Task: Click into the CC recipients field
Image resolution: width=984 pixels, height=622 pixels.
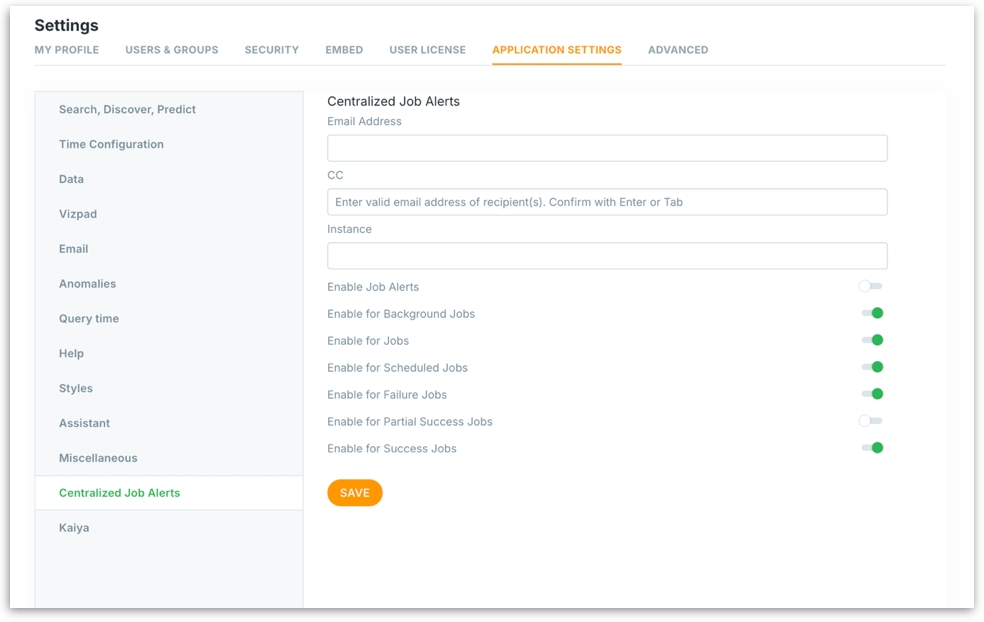Action: (x=607, y=202)
